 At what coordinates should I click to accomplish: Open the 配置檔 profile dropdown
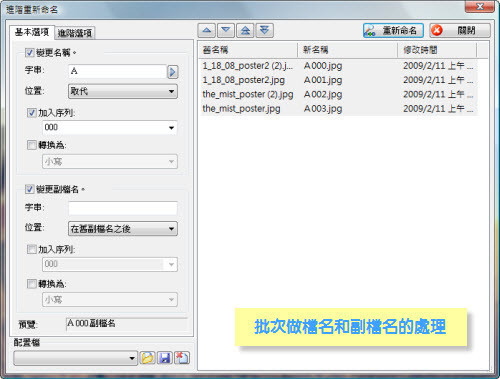[x=75, y=358]
